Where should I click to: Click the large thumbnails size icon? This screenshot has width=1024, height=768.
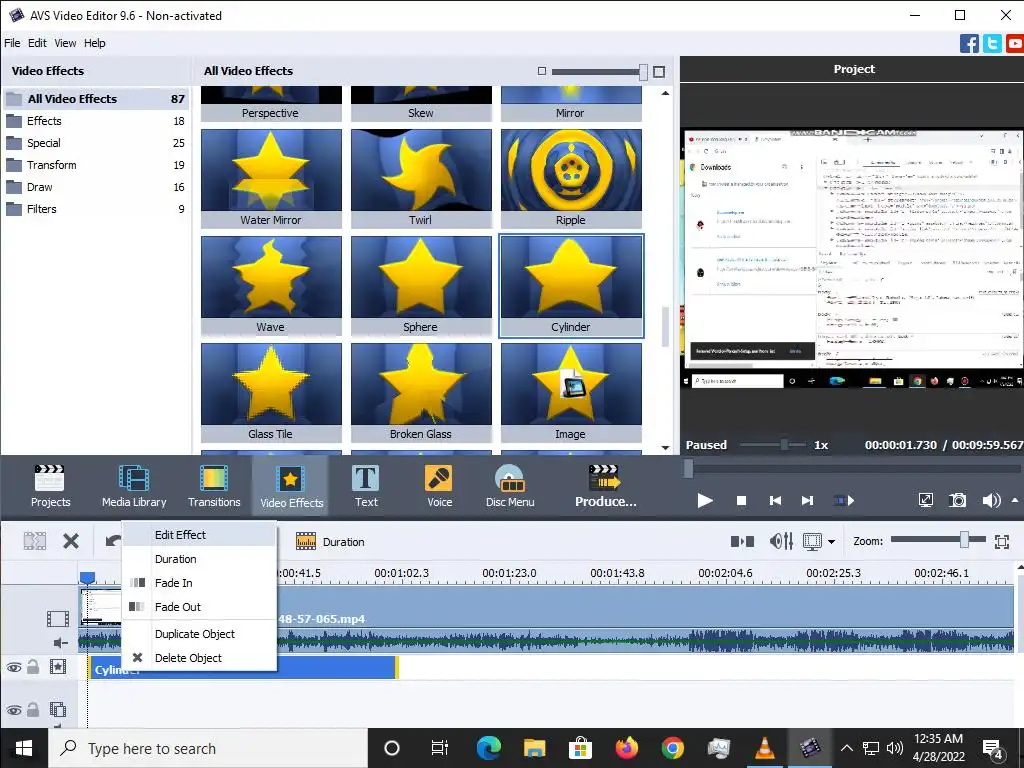coord(659,72)
